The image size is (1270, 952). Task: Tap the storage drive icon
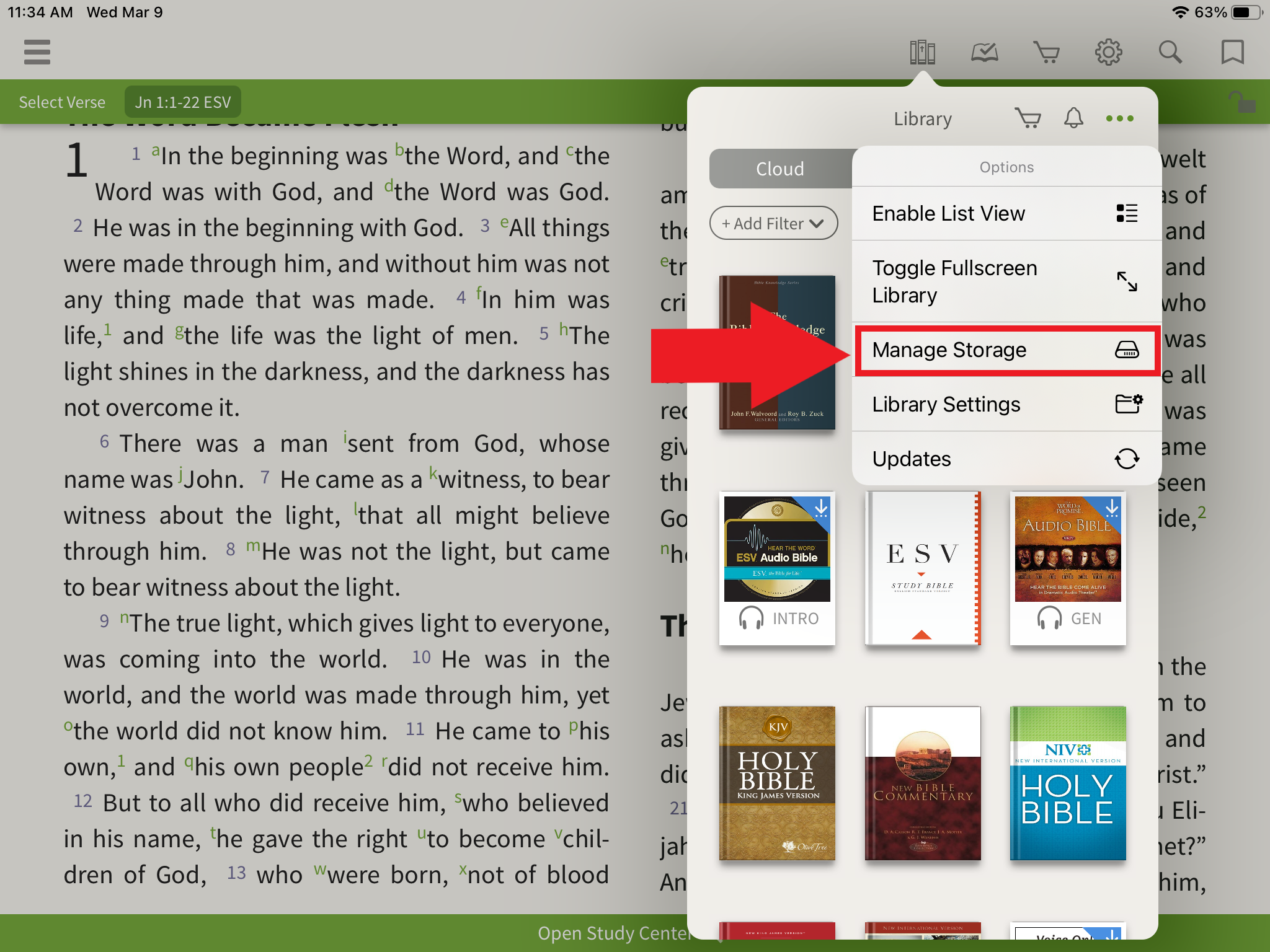(x=1127, y=350)
